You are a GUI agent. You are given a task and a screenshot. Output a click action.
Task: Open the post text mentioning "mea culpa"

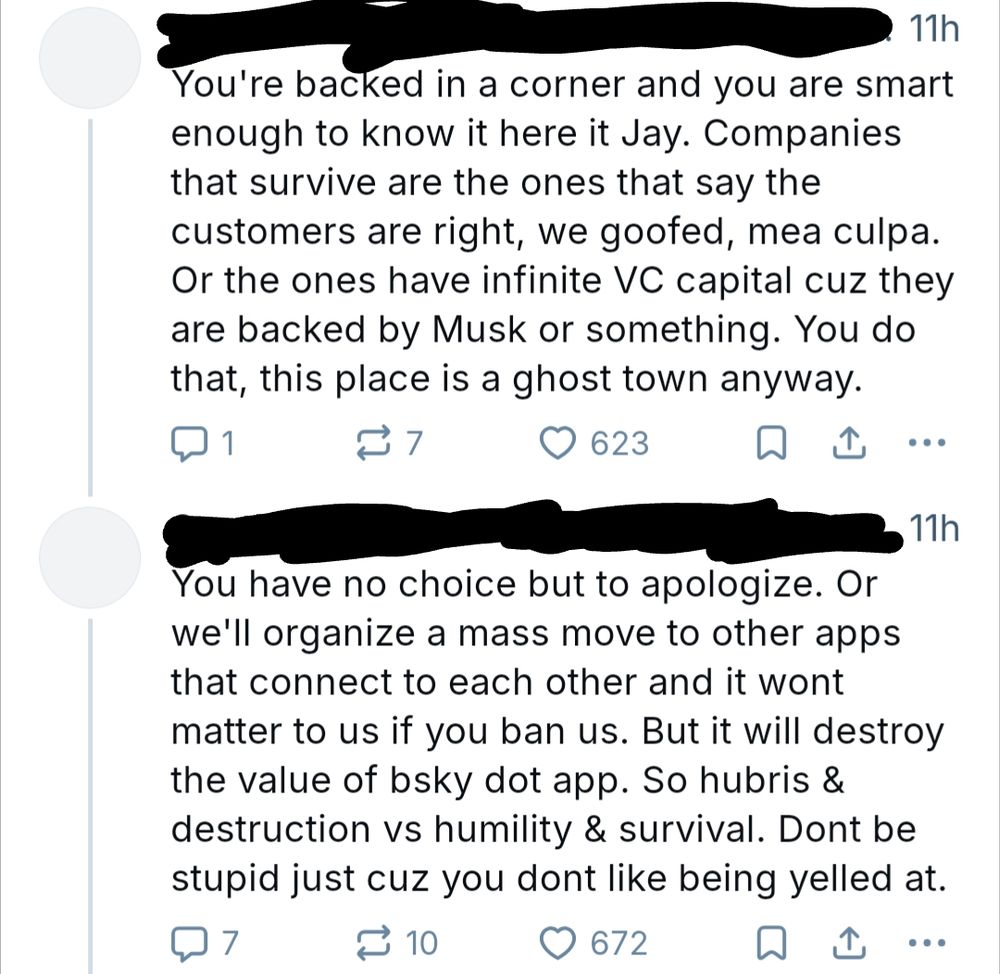[x=560, y=232]
